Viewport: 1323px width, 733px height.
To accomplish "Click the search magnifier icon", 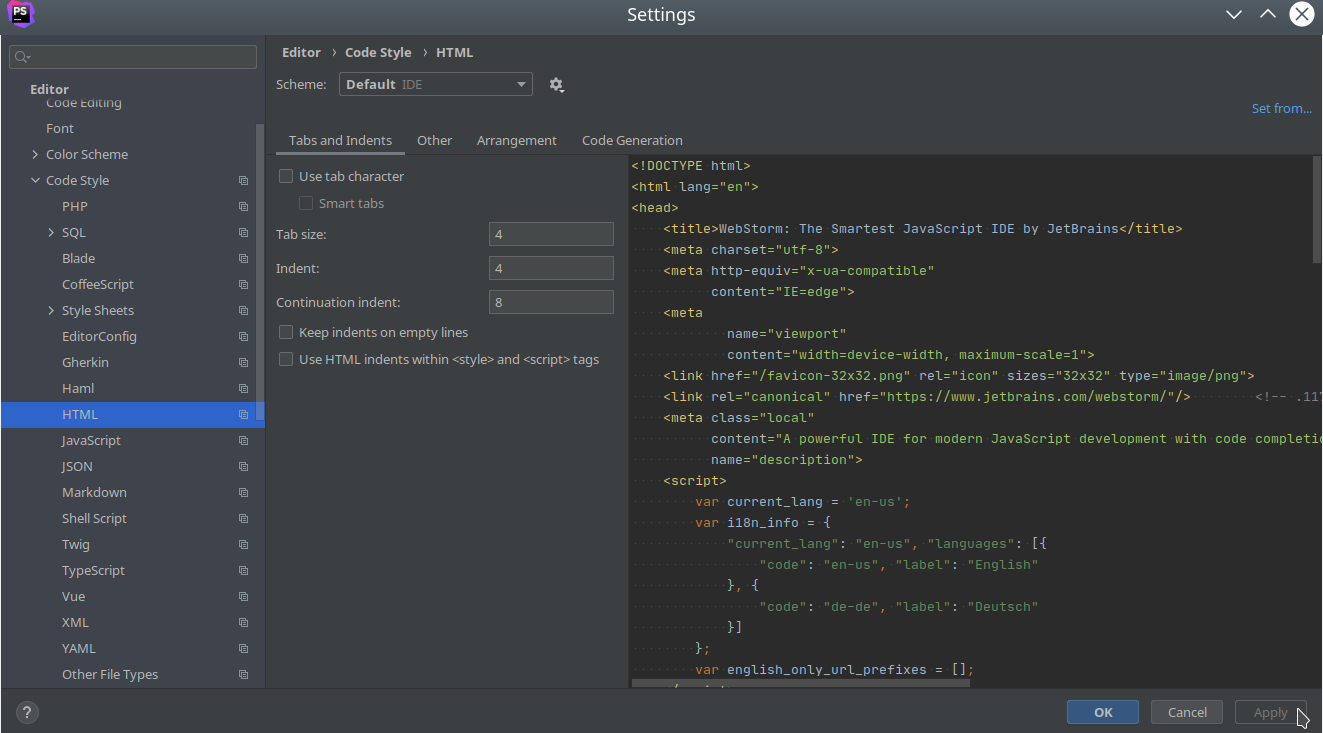I will click(x=22, y=57).
